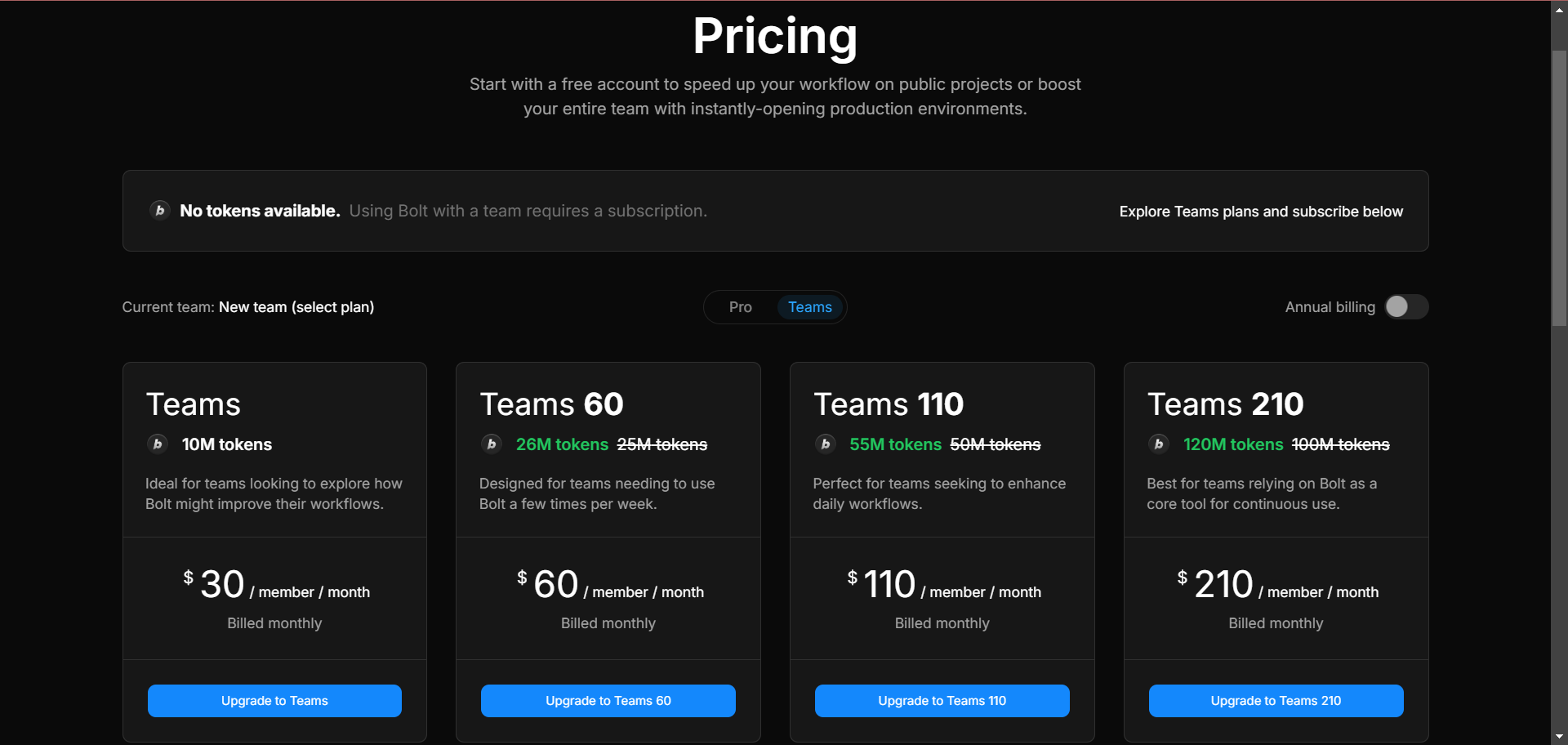Click the Teams 210 plan heading
Screen dimensions: 1568x745
tap(1225, 404)
